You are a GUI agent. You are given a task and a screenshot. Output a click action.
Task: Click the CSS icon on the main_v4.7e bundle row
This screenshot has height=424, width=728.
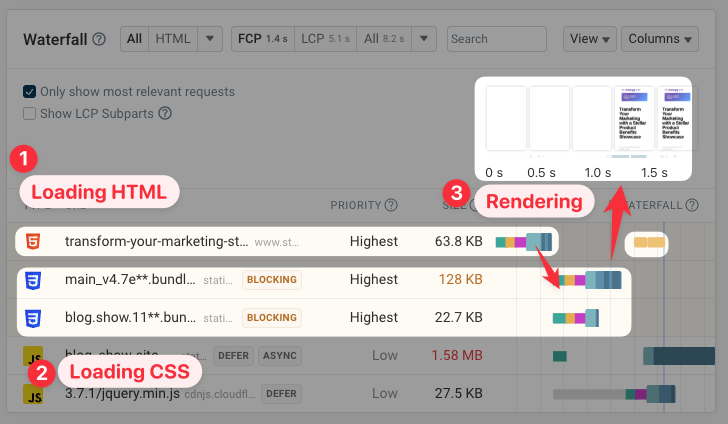(x=33, y=280)
